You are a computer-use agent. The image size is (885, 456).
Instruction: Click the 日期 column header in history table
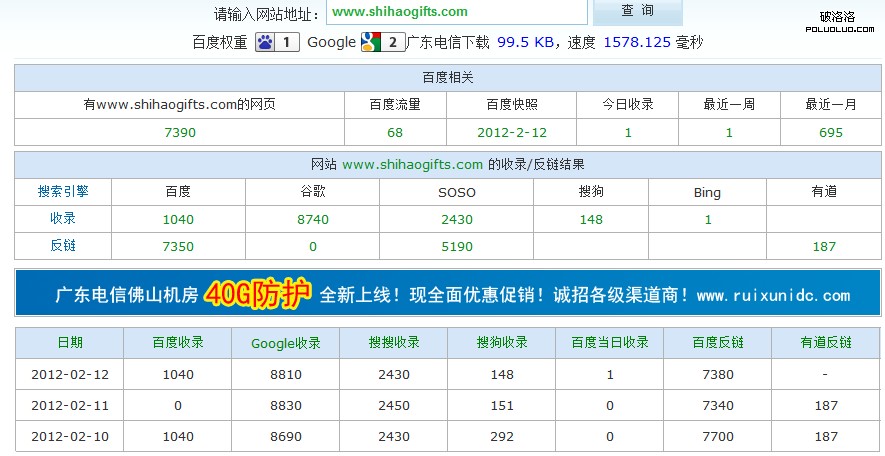click(x=70, y=342)
